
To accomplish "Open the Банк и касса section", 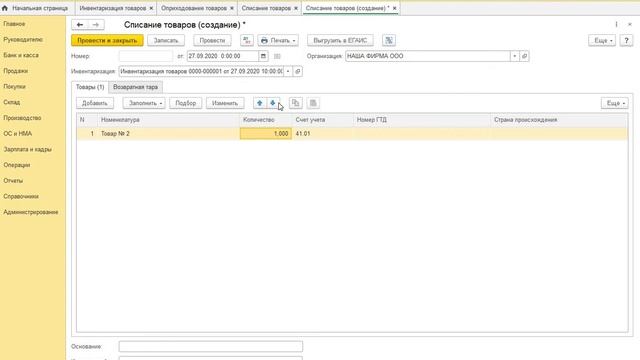I will tap(21, 55).
